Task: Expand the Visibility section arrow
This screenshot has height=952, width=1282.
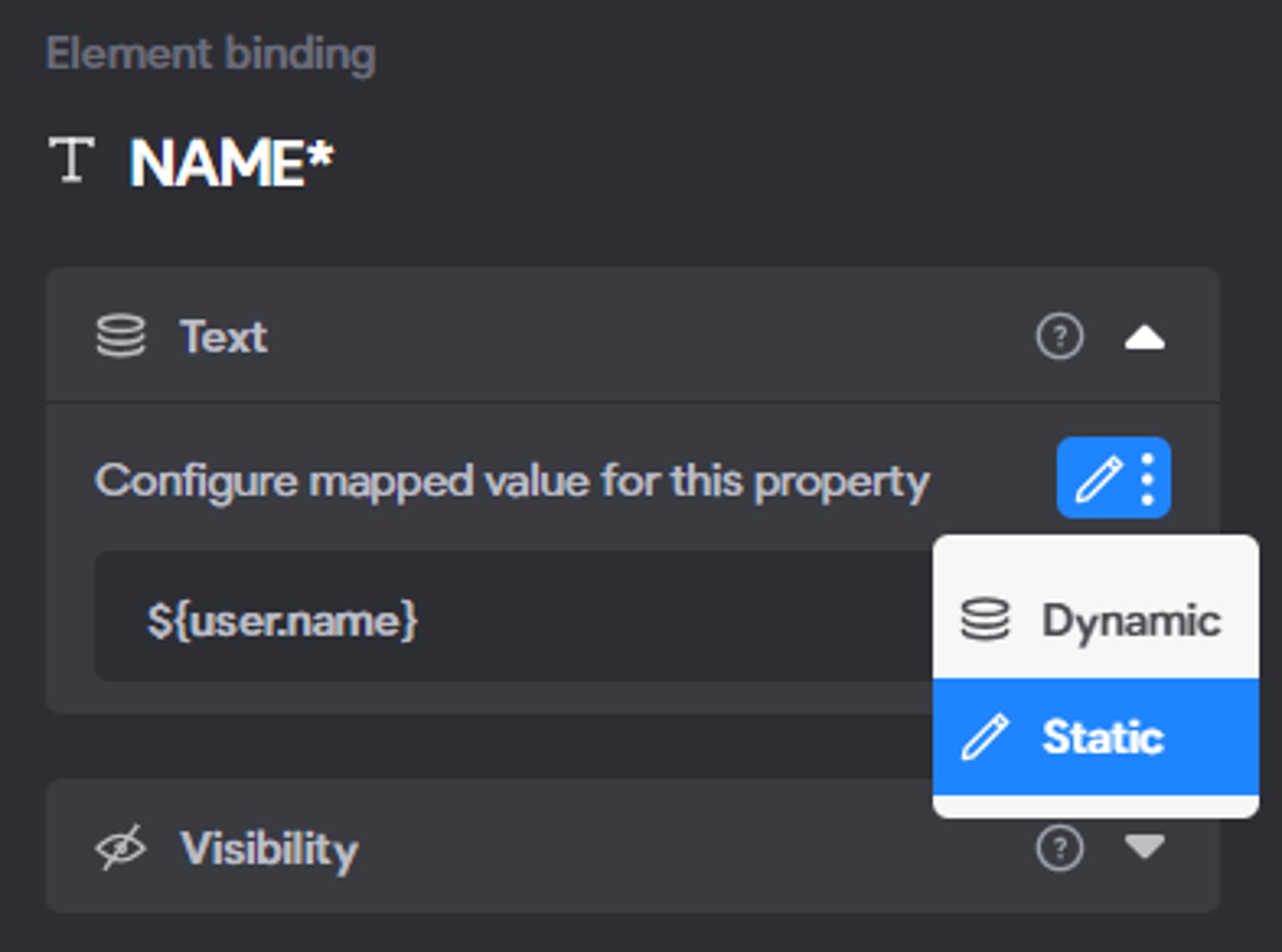Action: pyautogui.click(x=1144, y=847)
